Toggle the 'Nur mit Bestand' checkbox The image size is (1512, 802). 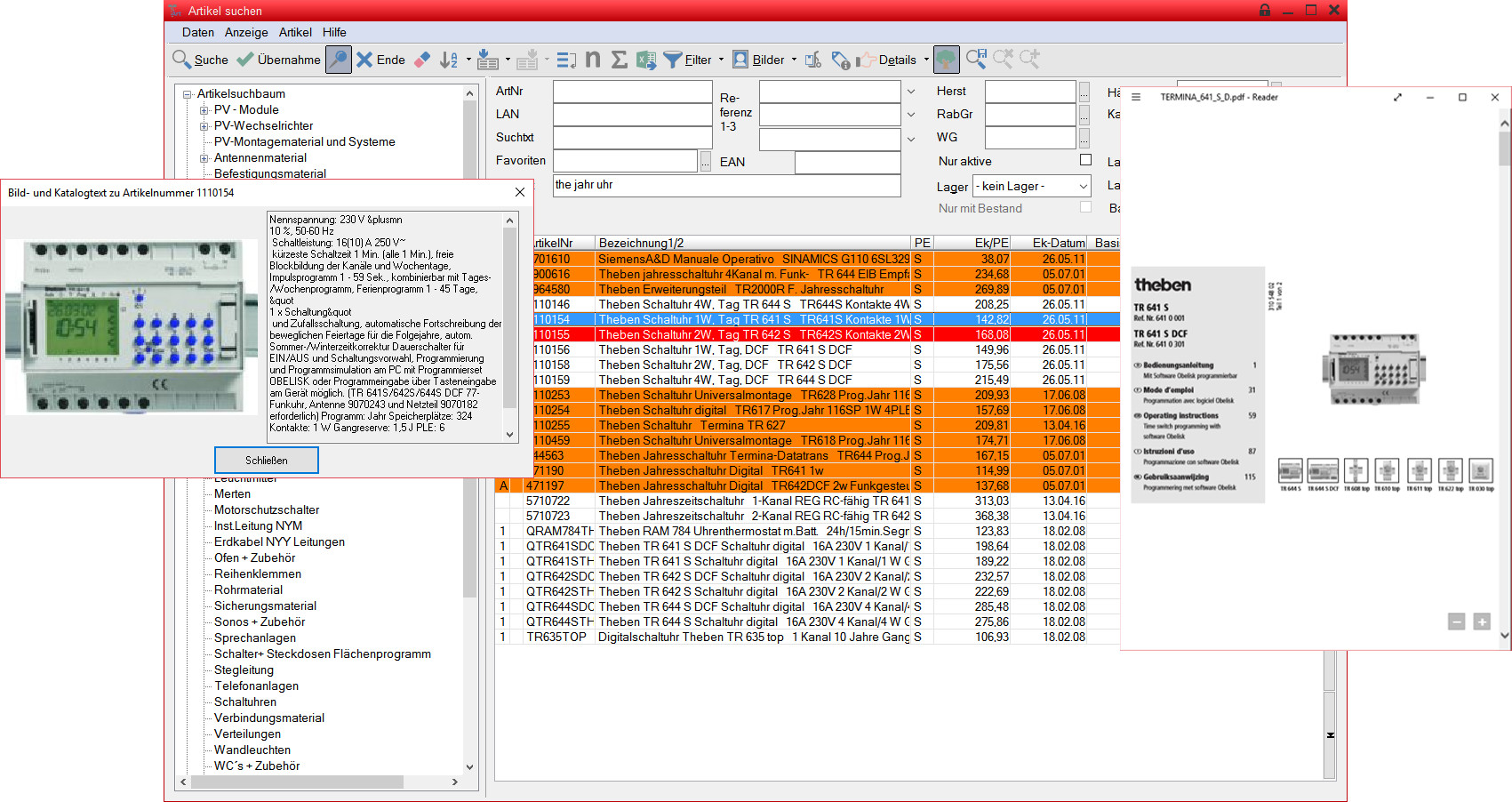click(1085, 206)
